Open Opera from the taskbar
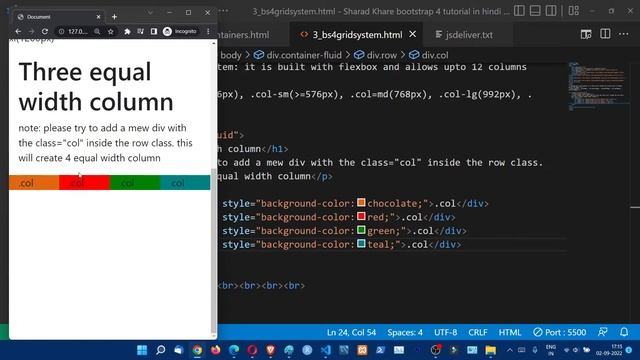 click(x=252, y=350)
